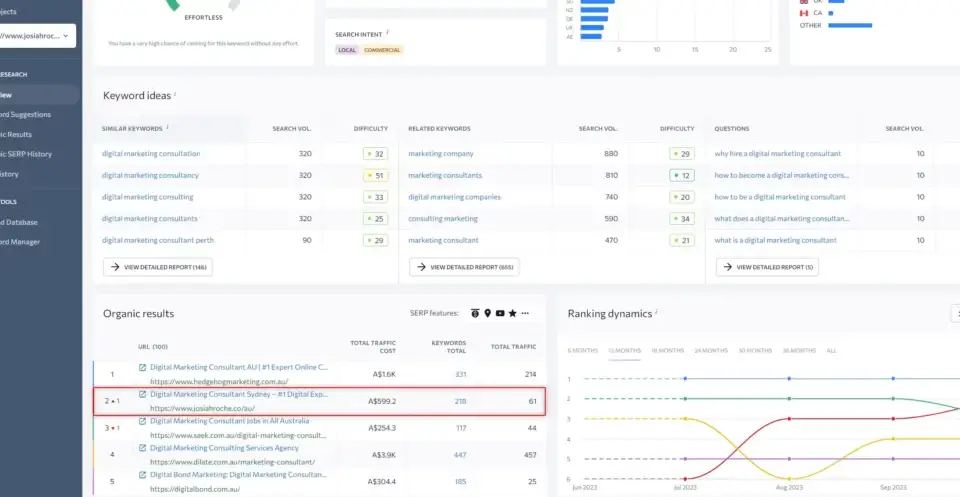
Task: Open Keyword Suggestions in the sidebar
Action: [x=26, y=114]
